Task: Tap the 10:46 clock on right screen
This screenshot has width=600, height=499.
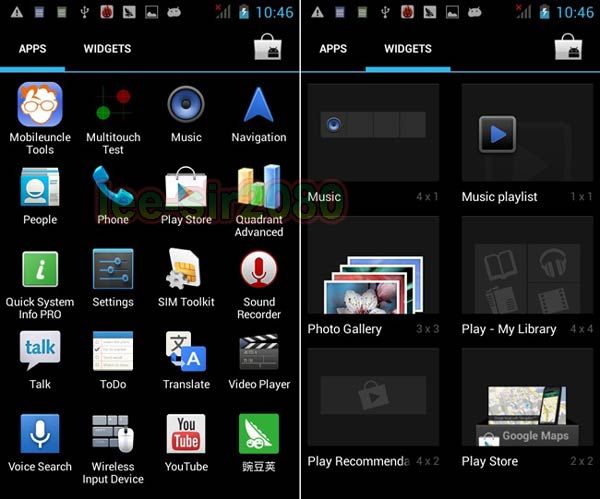Action: click(x=575, y=12)
